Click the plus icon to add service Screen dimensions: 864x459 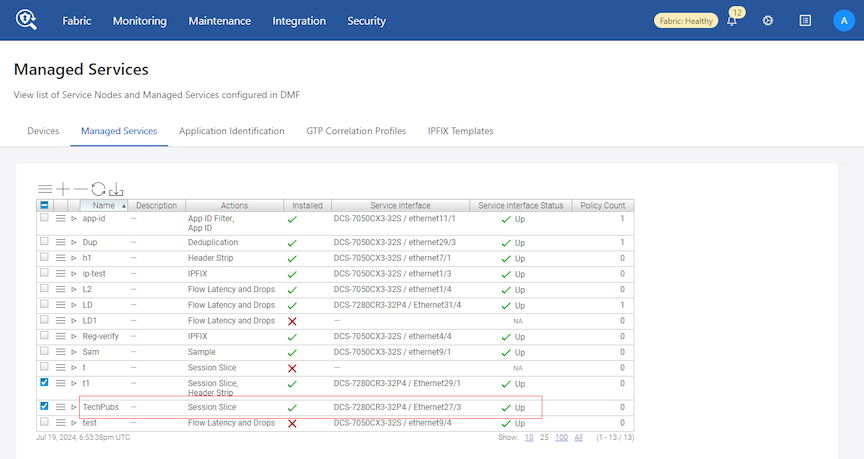63,190
